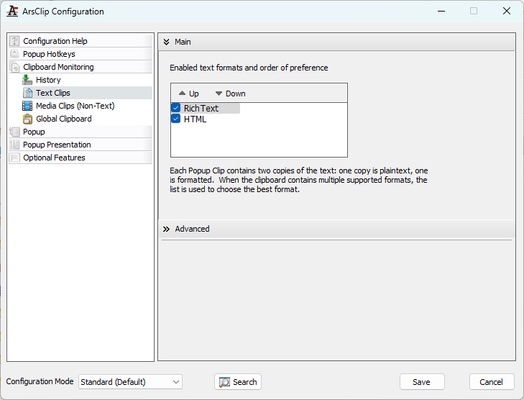The width and height of the screenshot is (524, 400).
Task: Go to History settings
Action: tap(48, 80)
